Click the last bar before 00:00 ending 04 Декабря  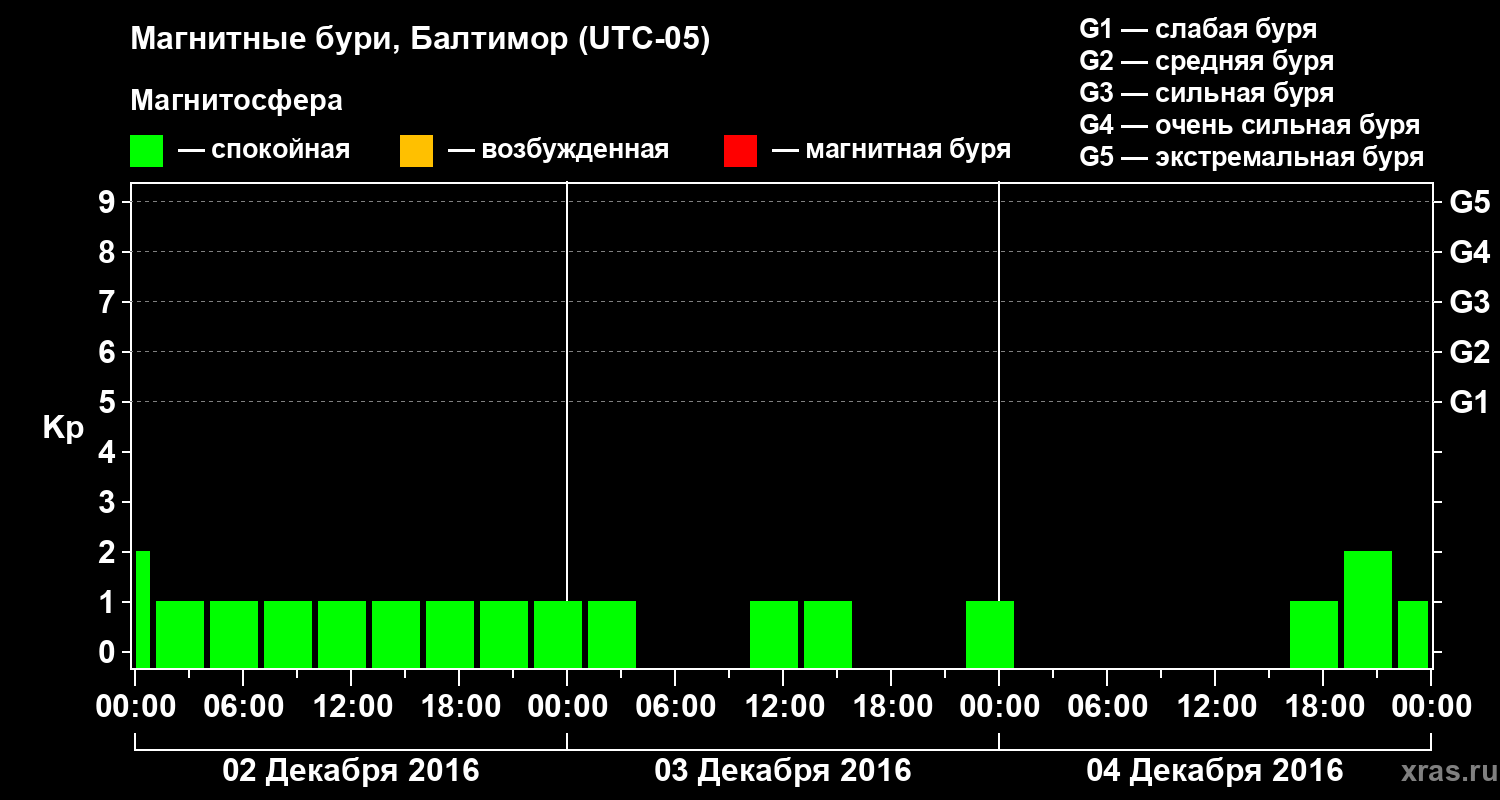1412,634
